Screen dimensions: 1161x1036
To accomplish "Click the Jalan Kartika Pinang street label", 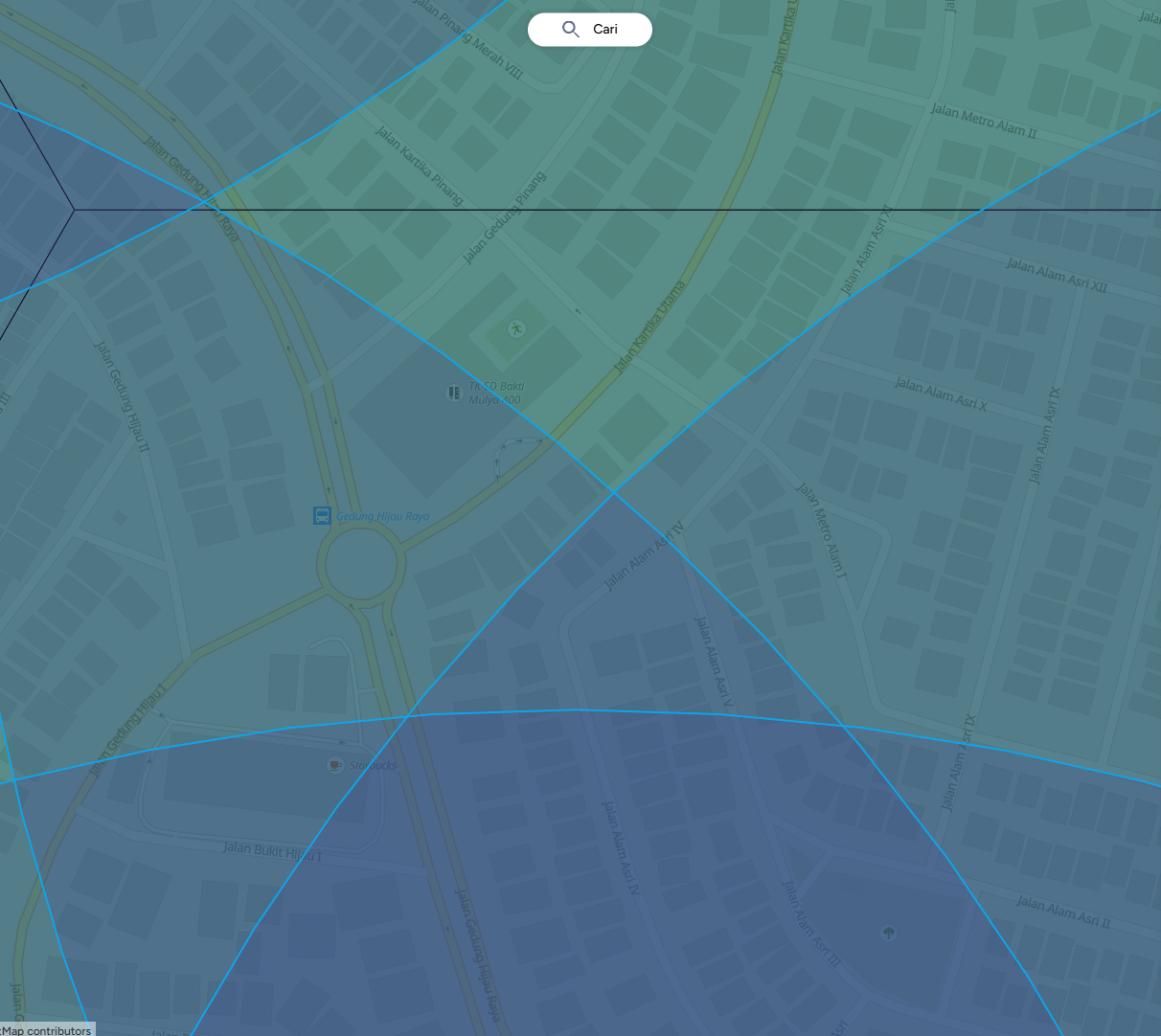I will click(x=419, y=166).
